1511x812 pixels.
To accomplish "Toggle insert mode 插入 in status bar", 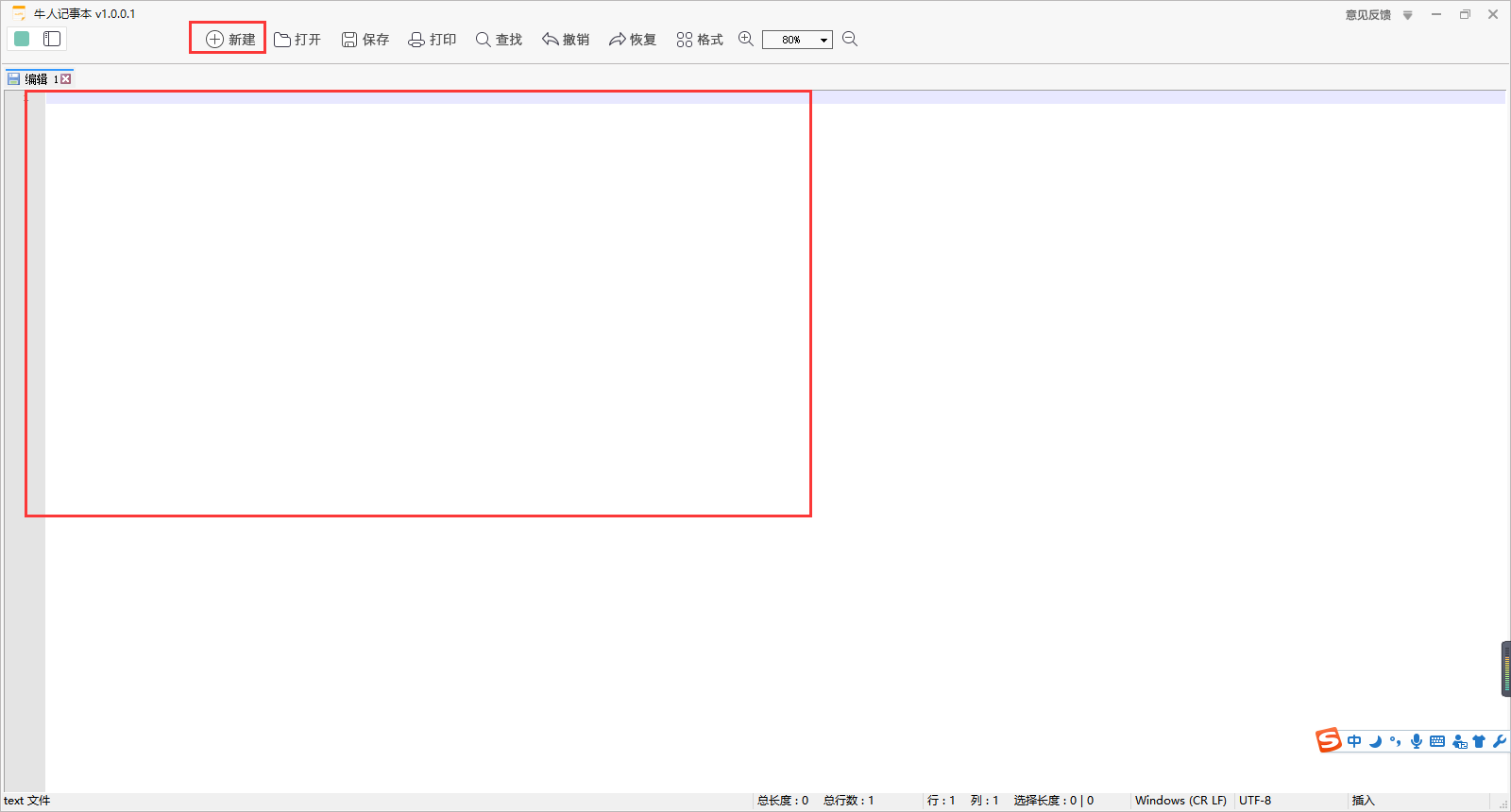I will [x=1363, y=801].
